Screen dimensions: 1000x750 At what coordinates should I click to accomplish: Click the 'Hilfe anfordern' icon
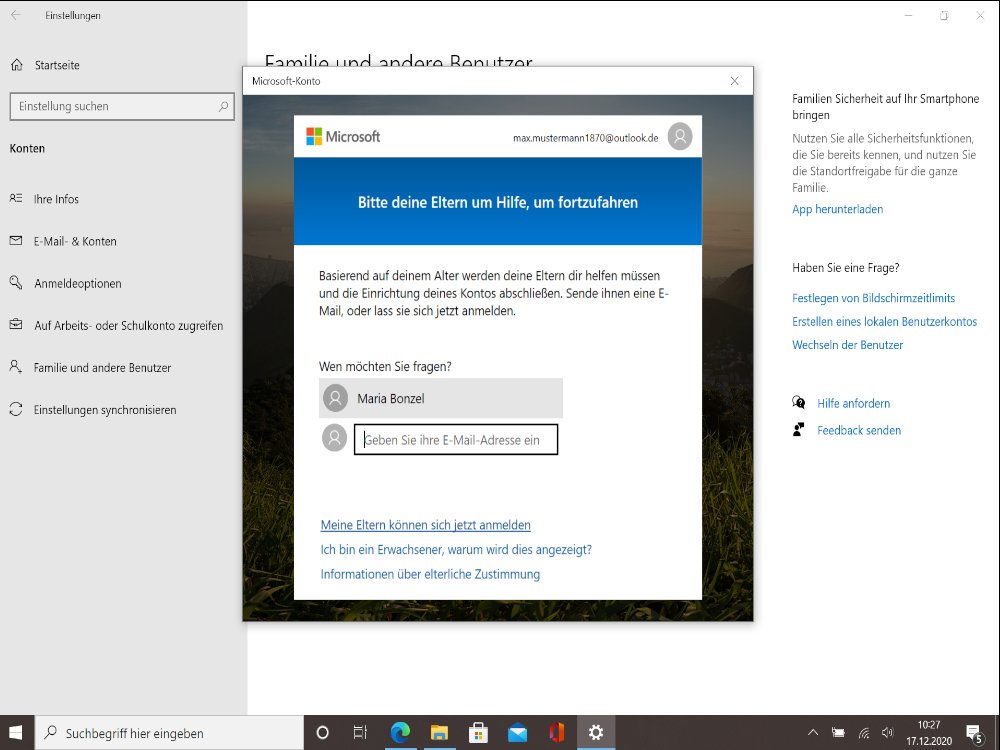(x=799, y=403)
